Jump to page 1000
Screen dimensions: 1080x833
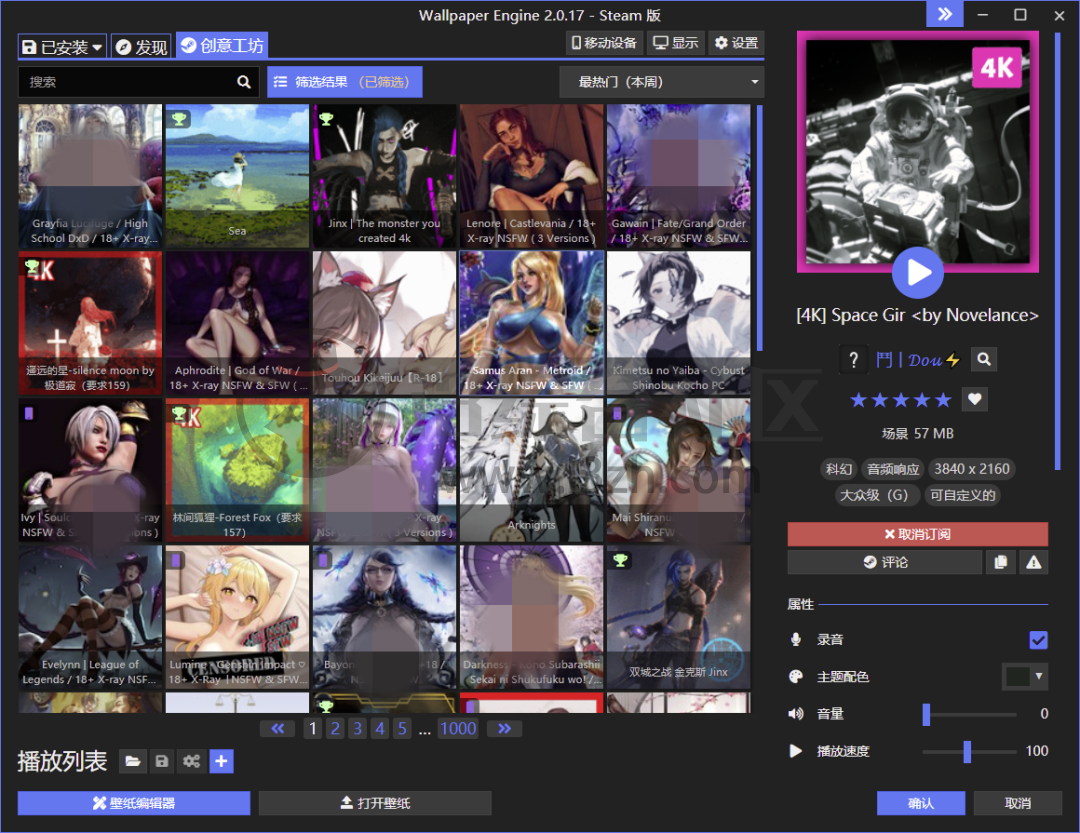coord(458,728)
